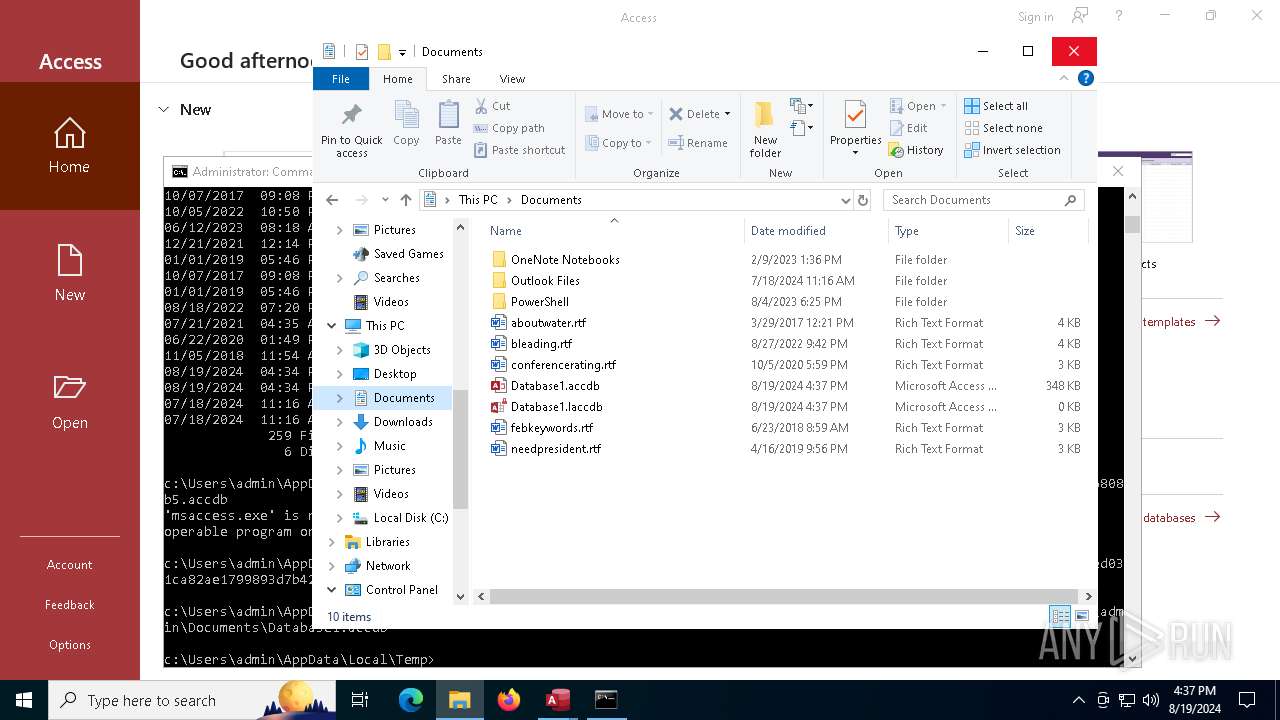
Task: Click the Search Documents field
Action: [983, 200]
